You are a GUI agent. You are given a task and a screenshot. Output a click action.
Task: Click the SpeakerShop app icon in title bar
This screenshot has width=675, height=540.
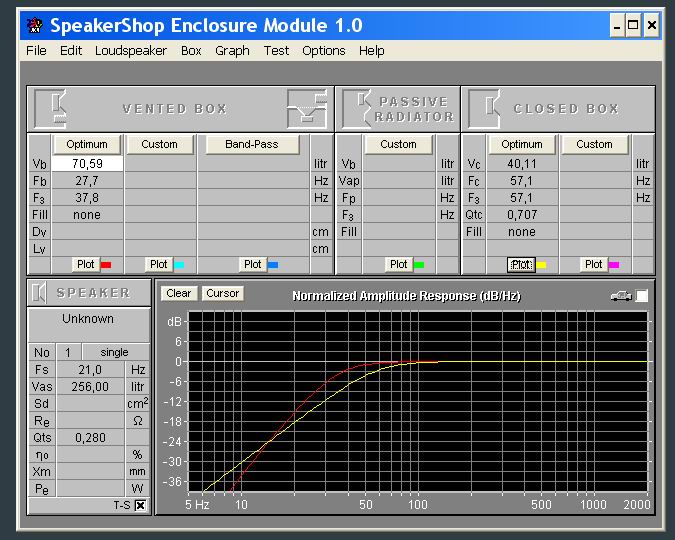(34, 25)
